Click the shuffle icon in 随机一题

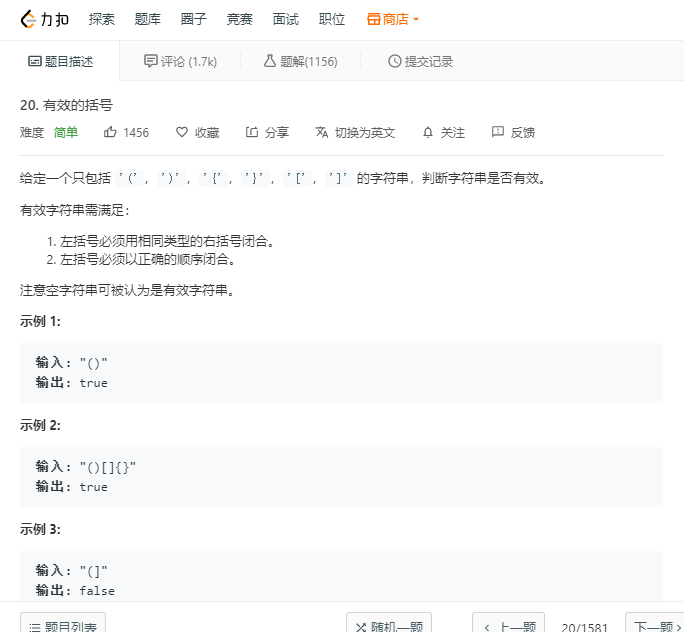tap(360, 627)
